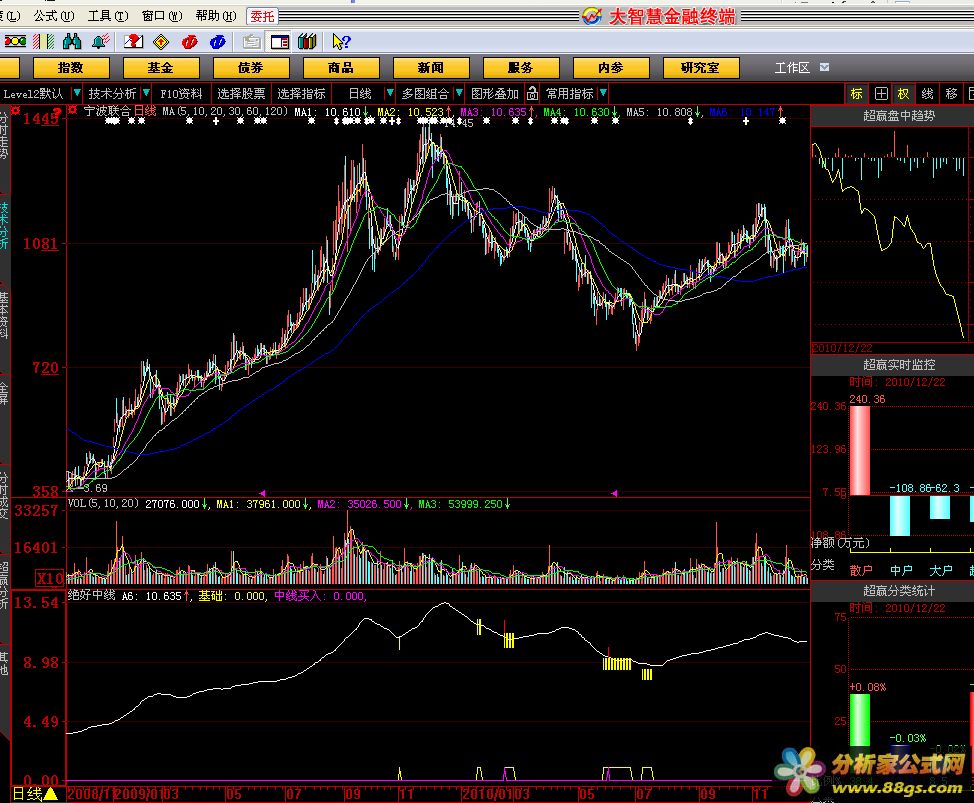The width and height of the screenshot is (974, 803).
Task: Click the 研究室 button
Action: tap(701, 68)
